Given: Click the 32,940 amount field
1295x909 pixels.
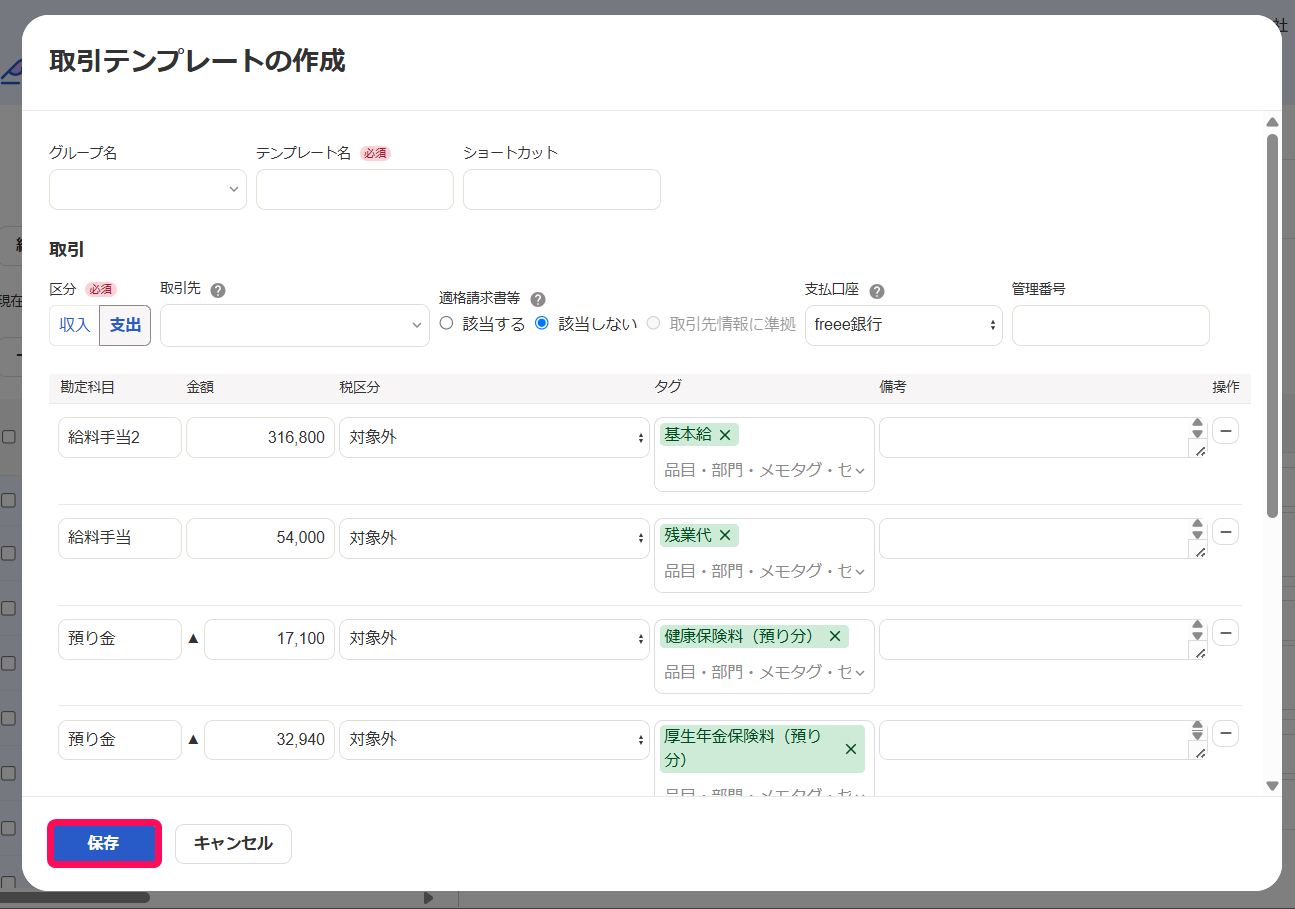Looking at the screenshot, I should coord(269,740).
